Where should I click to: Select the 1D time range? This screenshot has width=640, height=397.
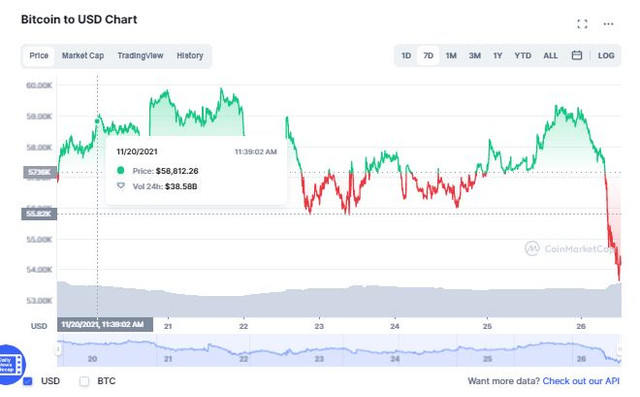pos(406,55)
